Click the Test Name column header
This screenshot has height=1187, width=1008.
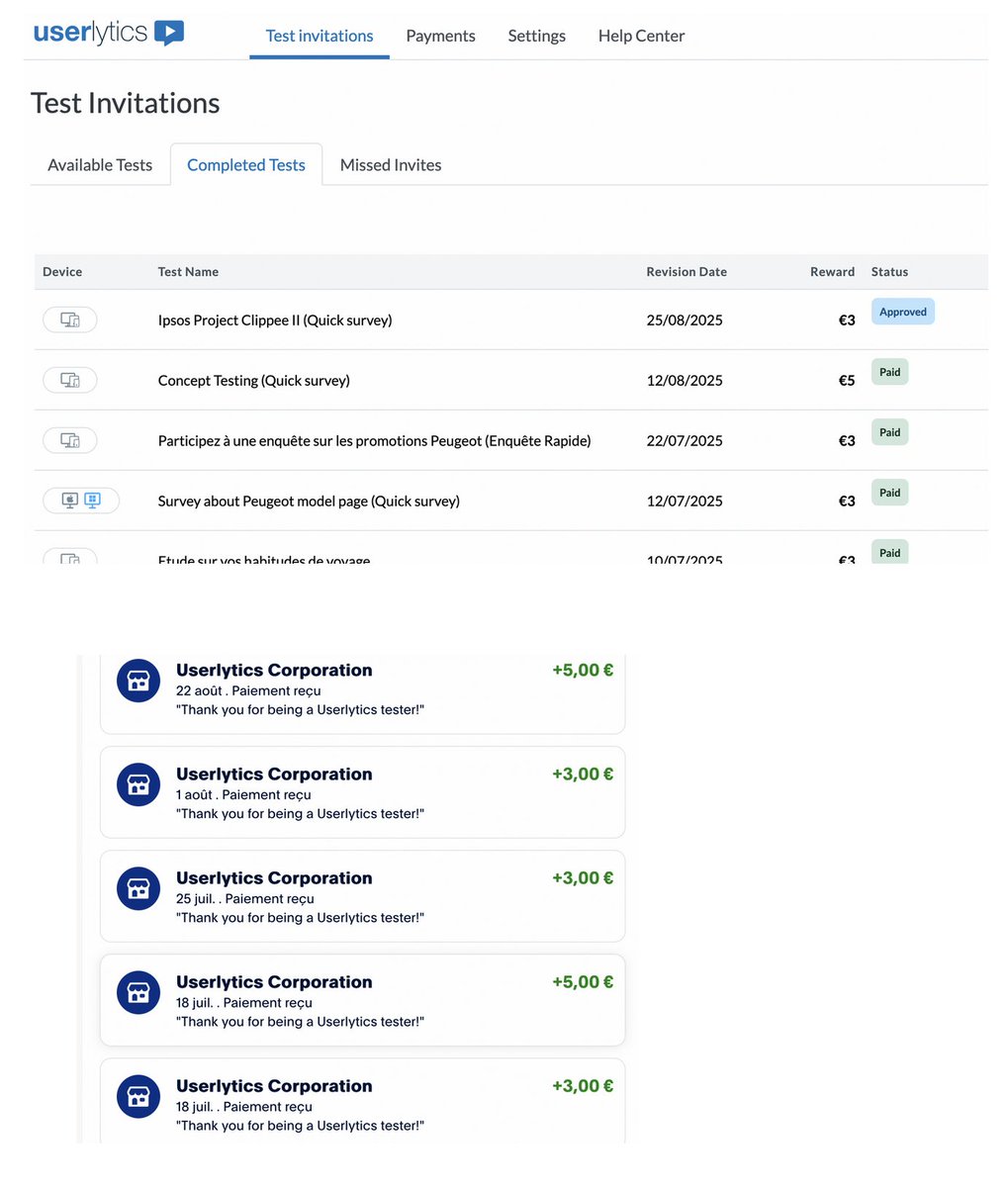(x=188, y=271)
